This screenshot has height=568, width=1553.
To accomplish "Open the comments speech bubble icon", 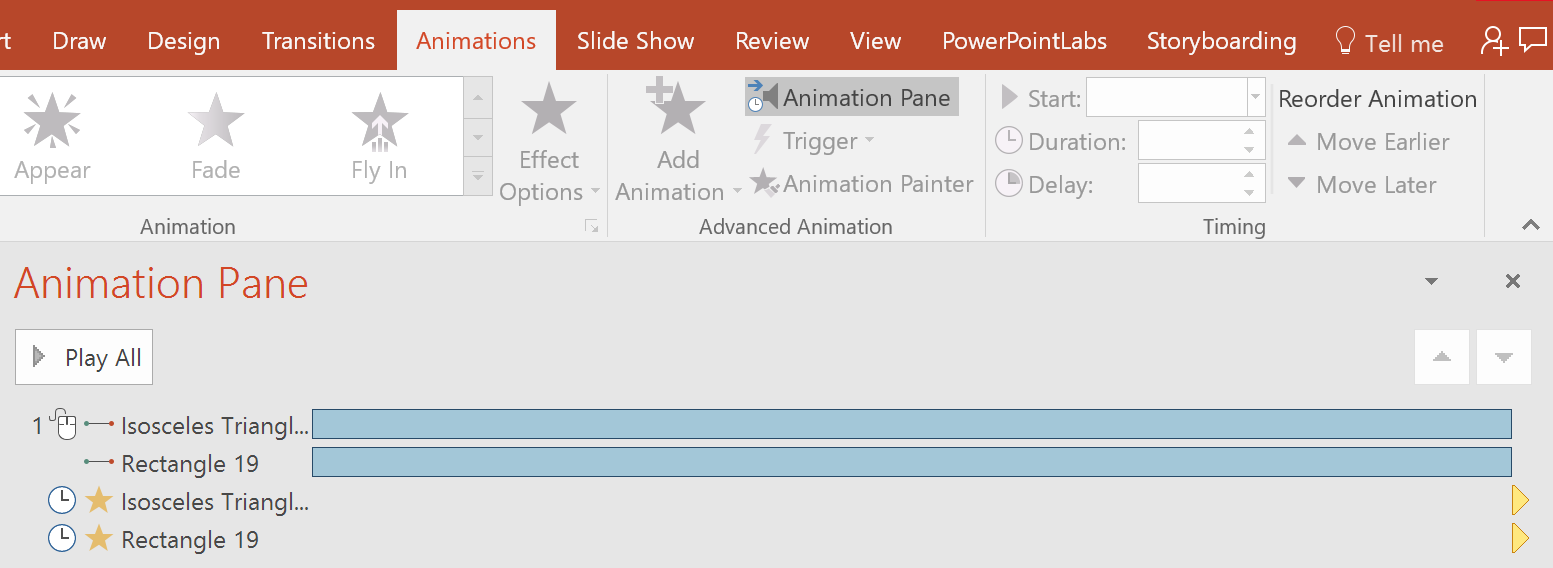I will 1532,41.
